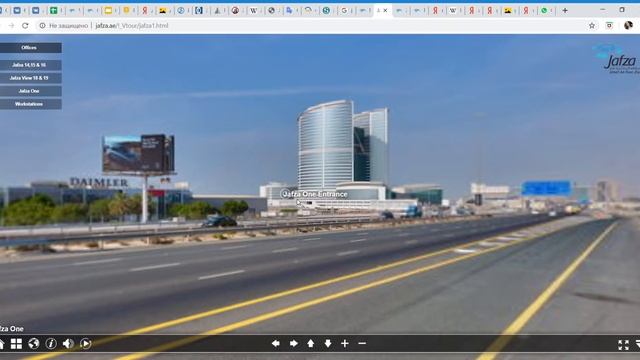
Task: Switch to the Google Translate tab
Action: [289, 11]
